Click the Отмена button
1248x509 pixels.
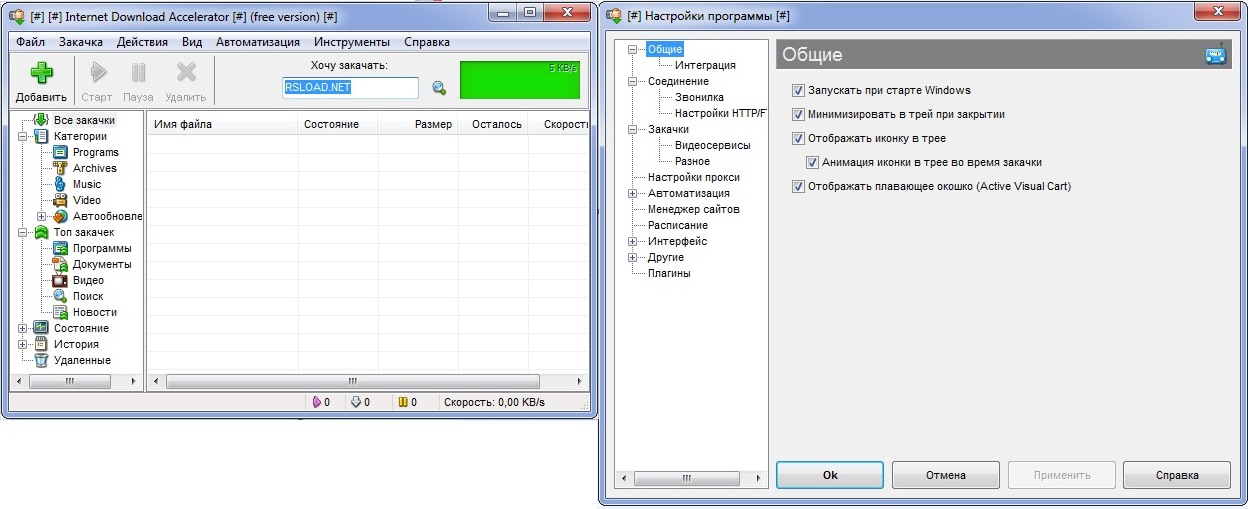point(945,475)
